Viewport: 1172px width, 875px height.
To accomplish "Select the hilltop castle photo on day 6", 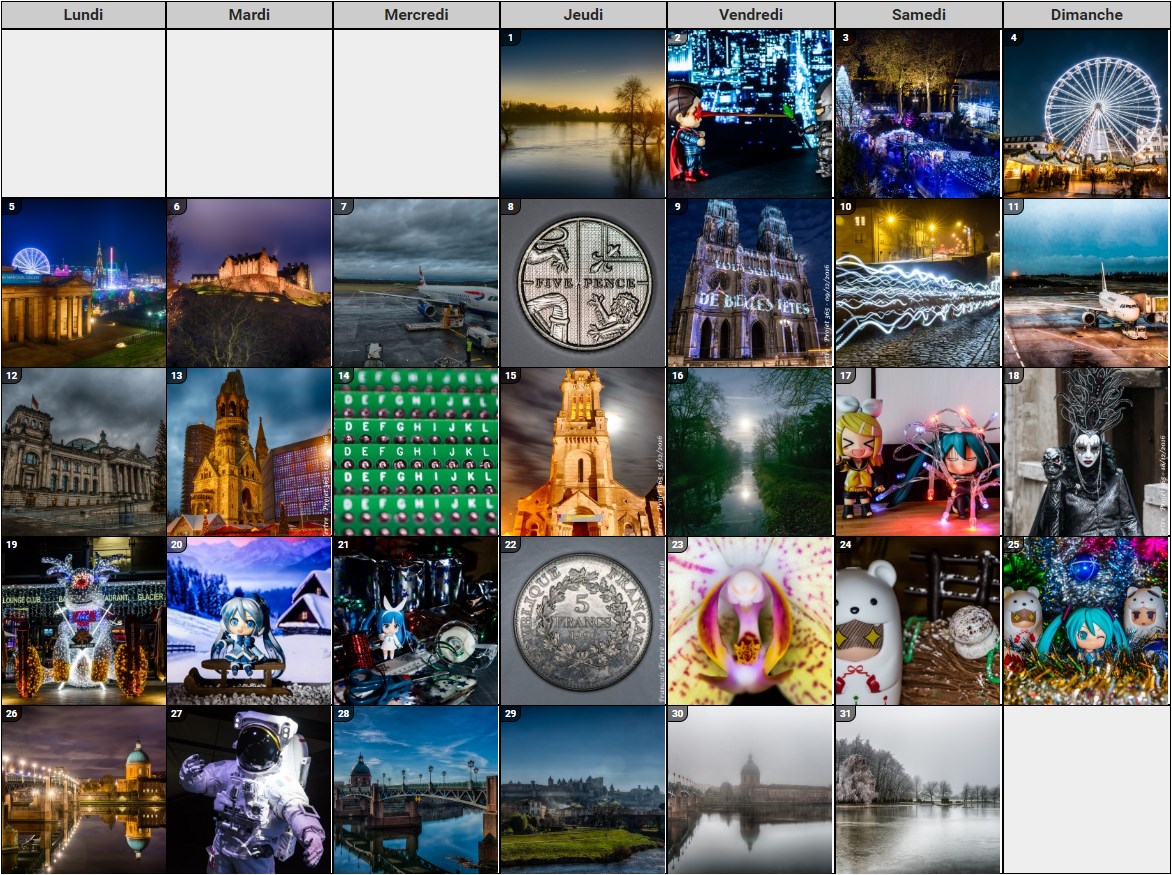I will click(x=249, y=283).
